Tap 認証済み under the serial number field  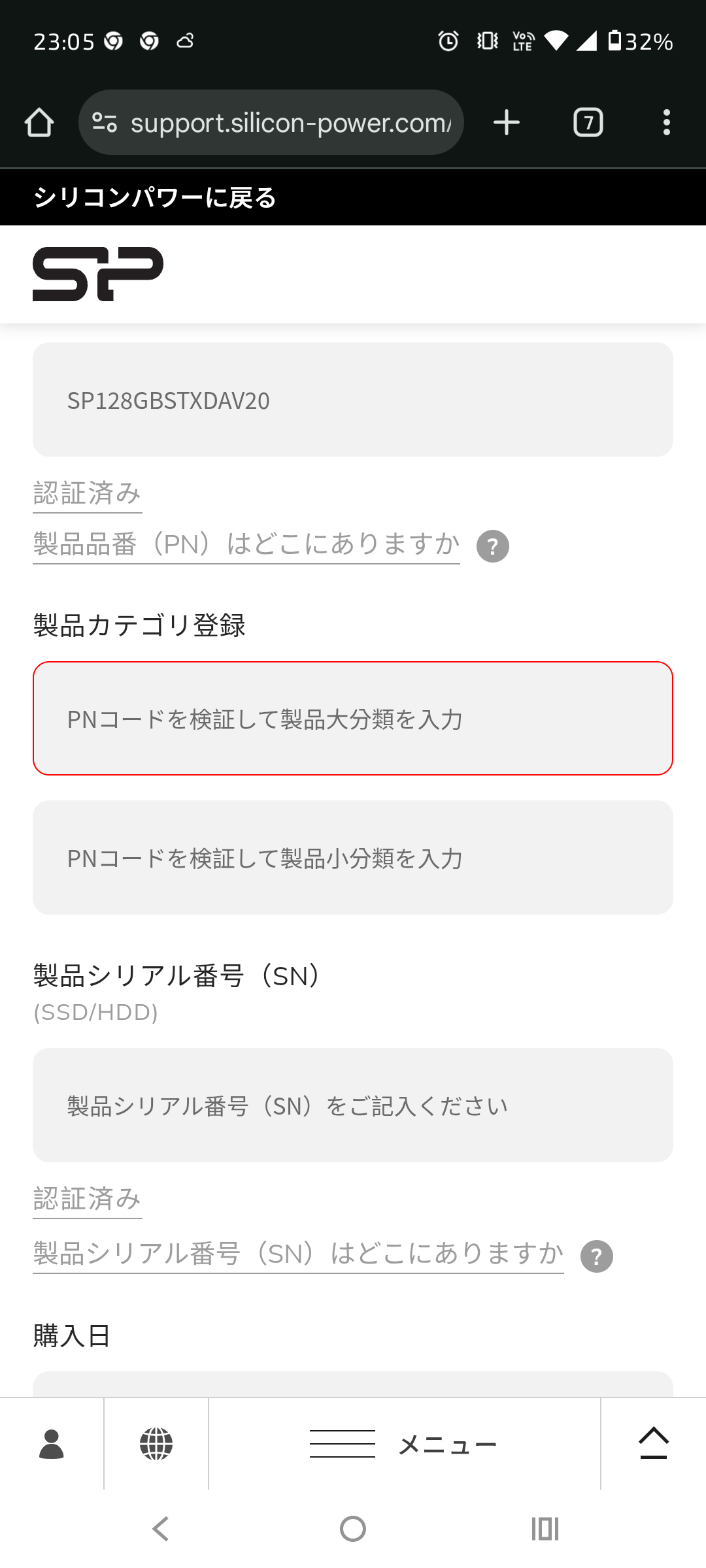[x=88, y=1199]
